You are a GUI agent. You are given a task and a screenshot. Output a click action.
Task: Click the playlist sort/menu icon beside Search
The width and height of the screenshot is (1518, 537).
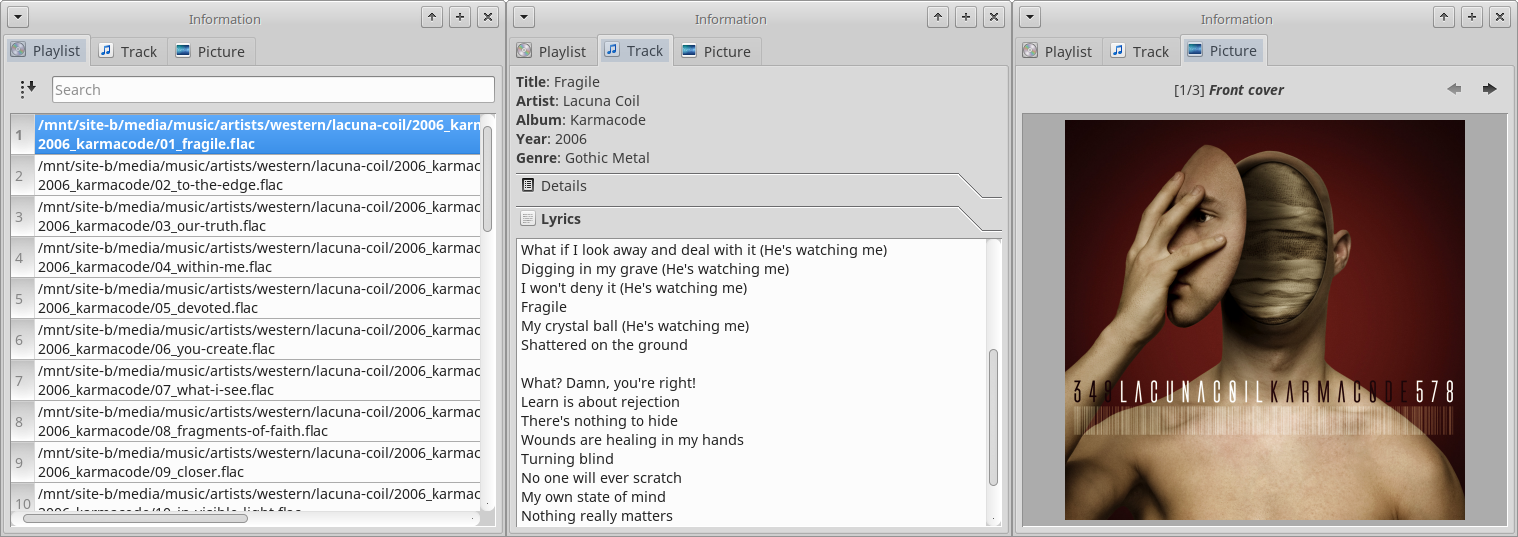point(28,90)
